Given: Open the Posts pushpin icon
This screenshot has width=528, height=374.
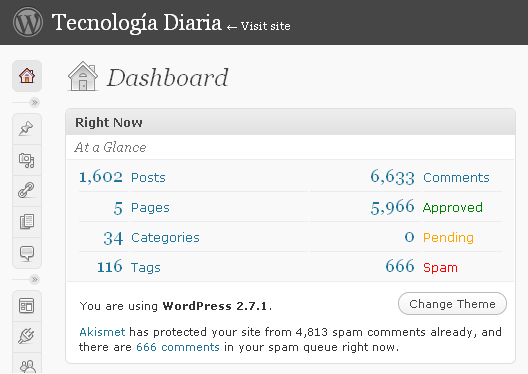Looking at the screenshot, I should point(27,129).
